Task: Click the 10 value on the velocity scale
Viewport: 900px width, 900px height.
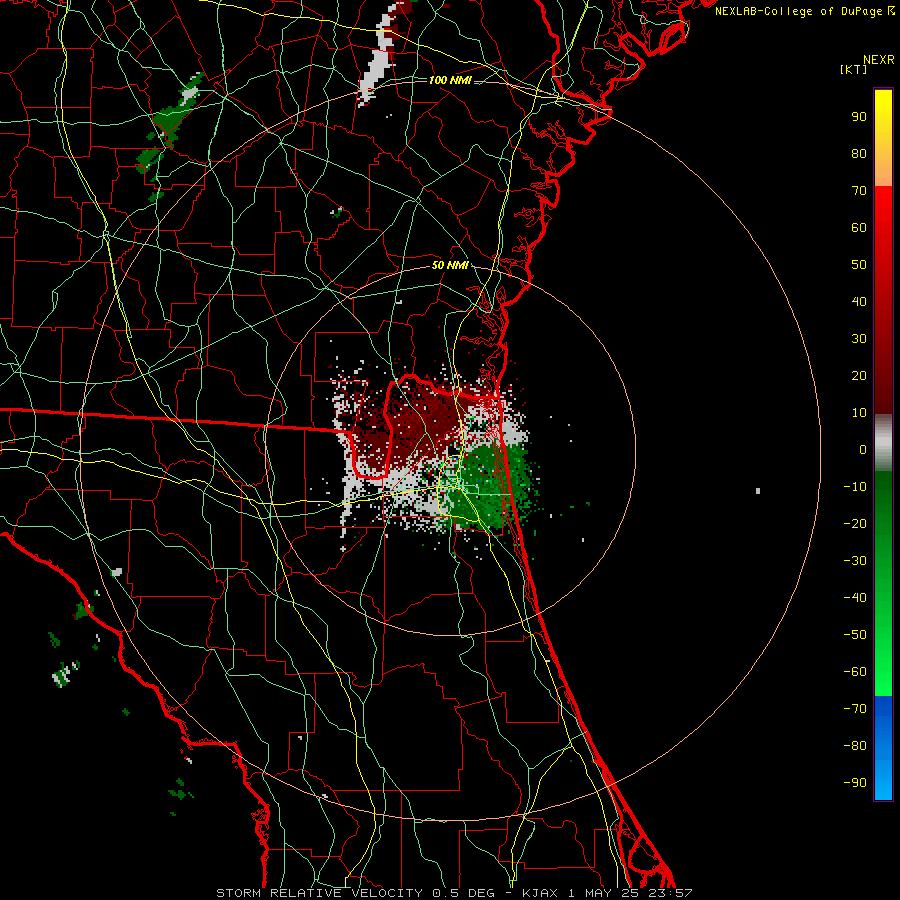Action: pos(859,413)
